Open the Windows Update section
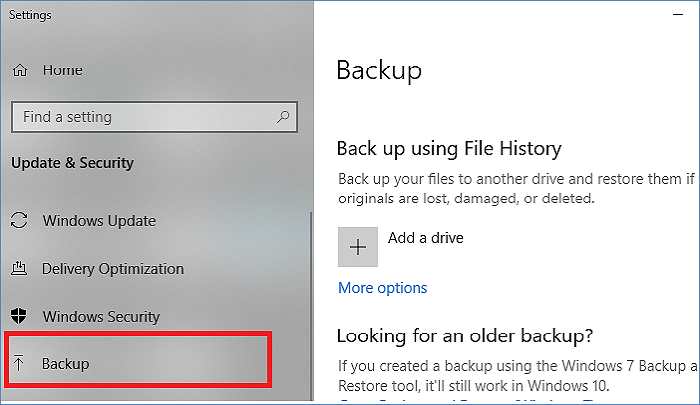The width and height of the screenshot is (700, 405). (98, 221)
